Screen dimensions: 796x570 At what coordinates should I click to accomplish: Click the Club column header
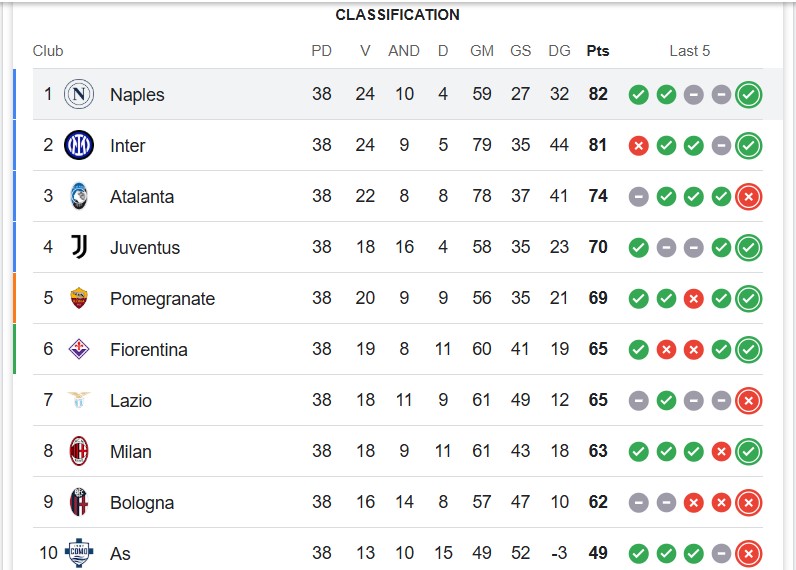[x=48, y=51]
